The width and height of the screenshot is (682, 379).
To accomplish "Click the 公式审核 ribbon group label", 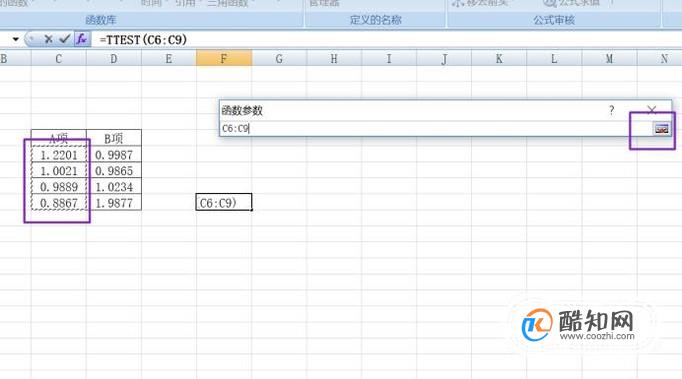I will 554,20.
